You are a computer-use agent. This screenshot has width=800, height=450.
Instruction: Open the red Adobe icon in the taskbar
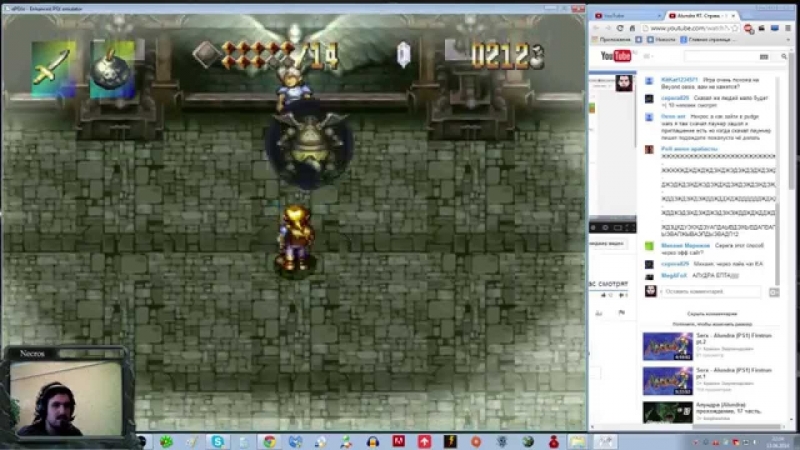[398, 441]
